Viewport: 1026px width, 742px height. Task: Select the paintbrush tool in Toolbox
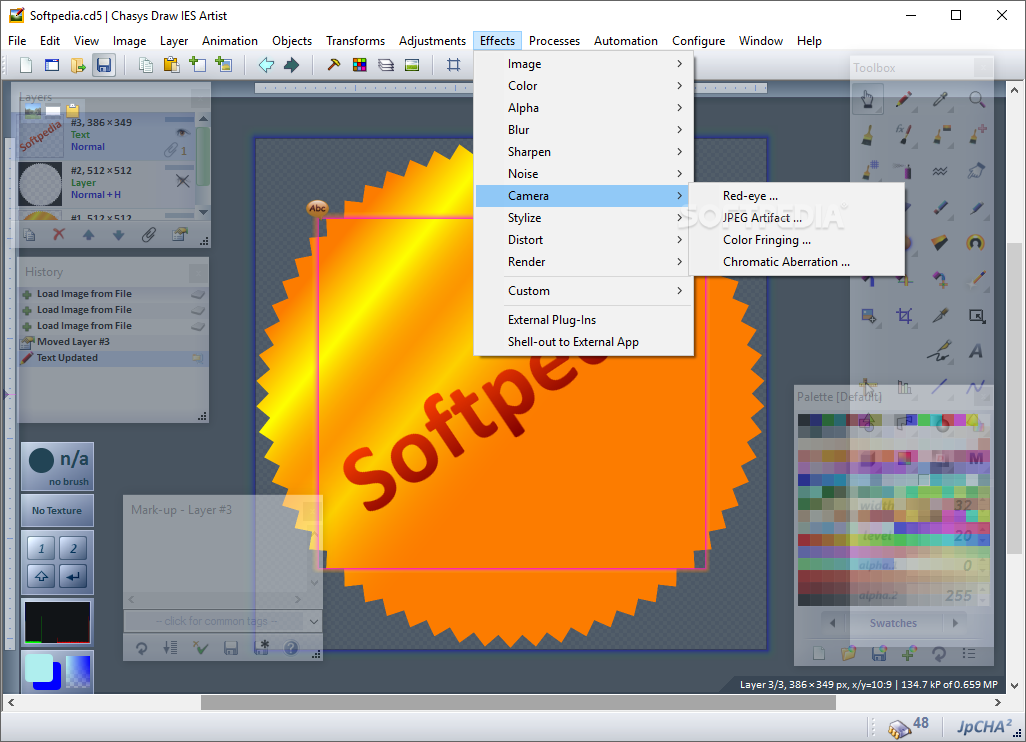point(868,135)
